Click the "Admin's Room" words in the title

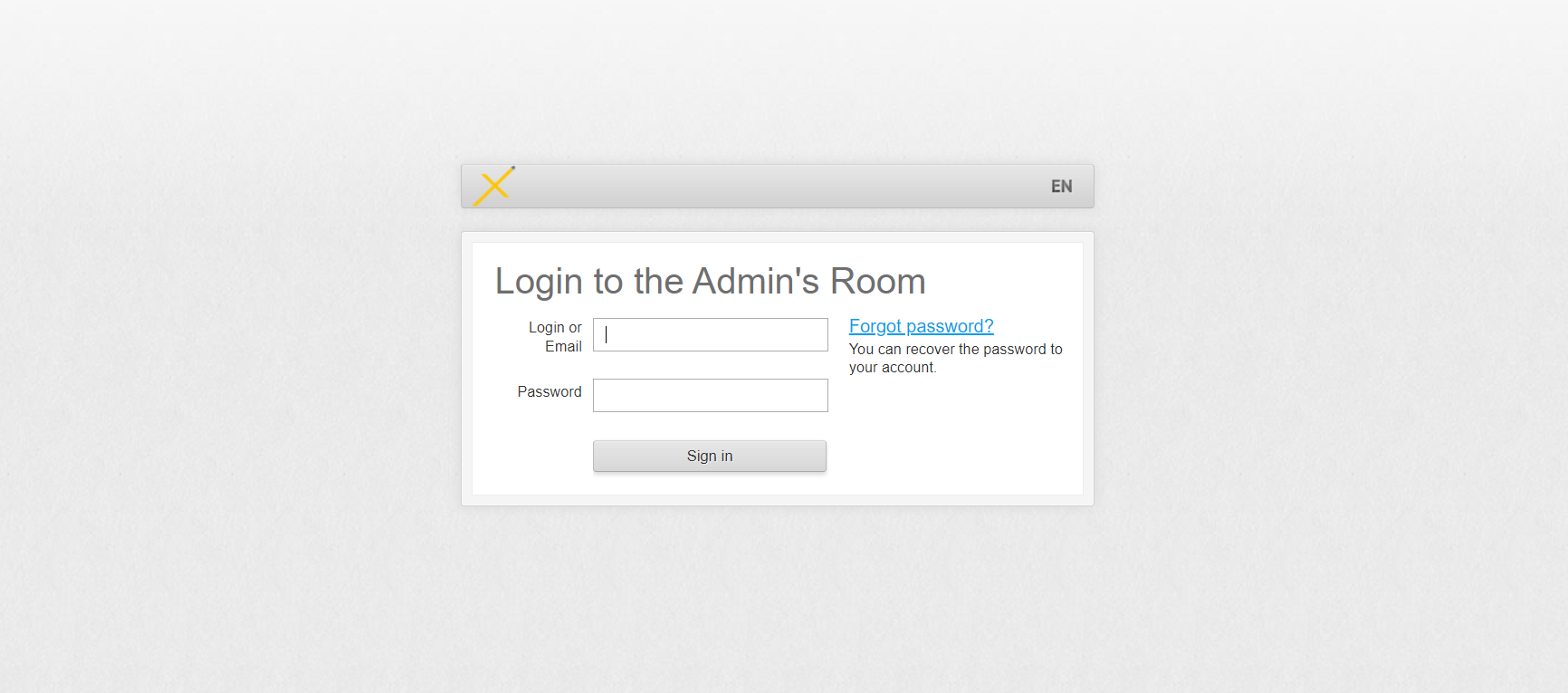pos(808,282)
